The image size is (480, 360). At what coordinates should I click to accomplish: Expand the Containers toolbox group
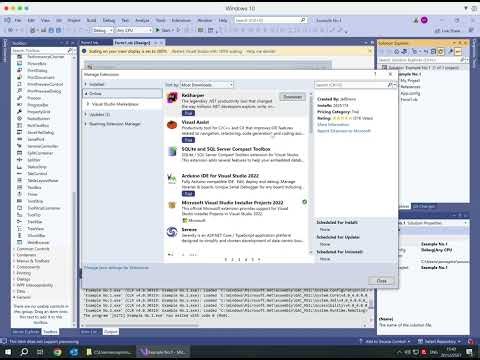[x=14, y=255]
